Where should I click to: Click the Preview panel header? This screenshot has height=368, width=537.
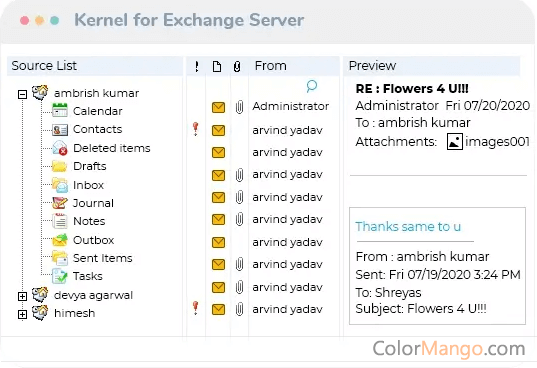(x=432, y=66)
